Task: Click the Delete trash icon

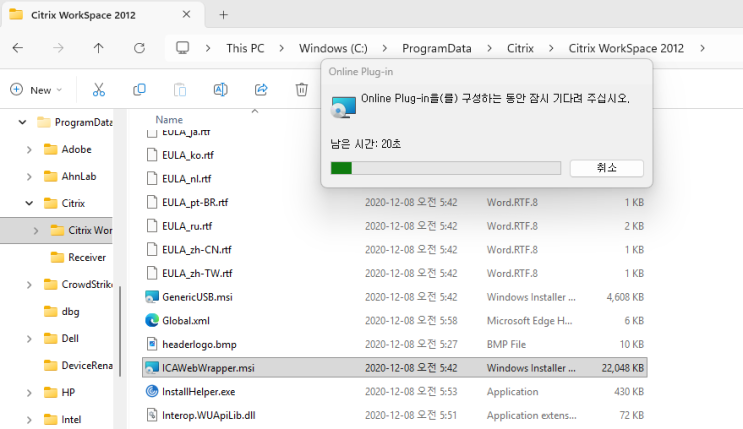Action: point(302,90)
